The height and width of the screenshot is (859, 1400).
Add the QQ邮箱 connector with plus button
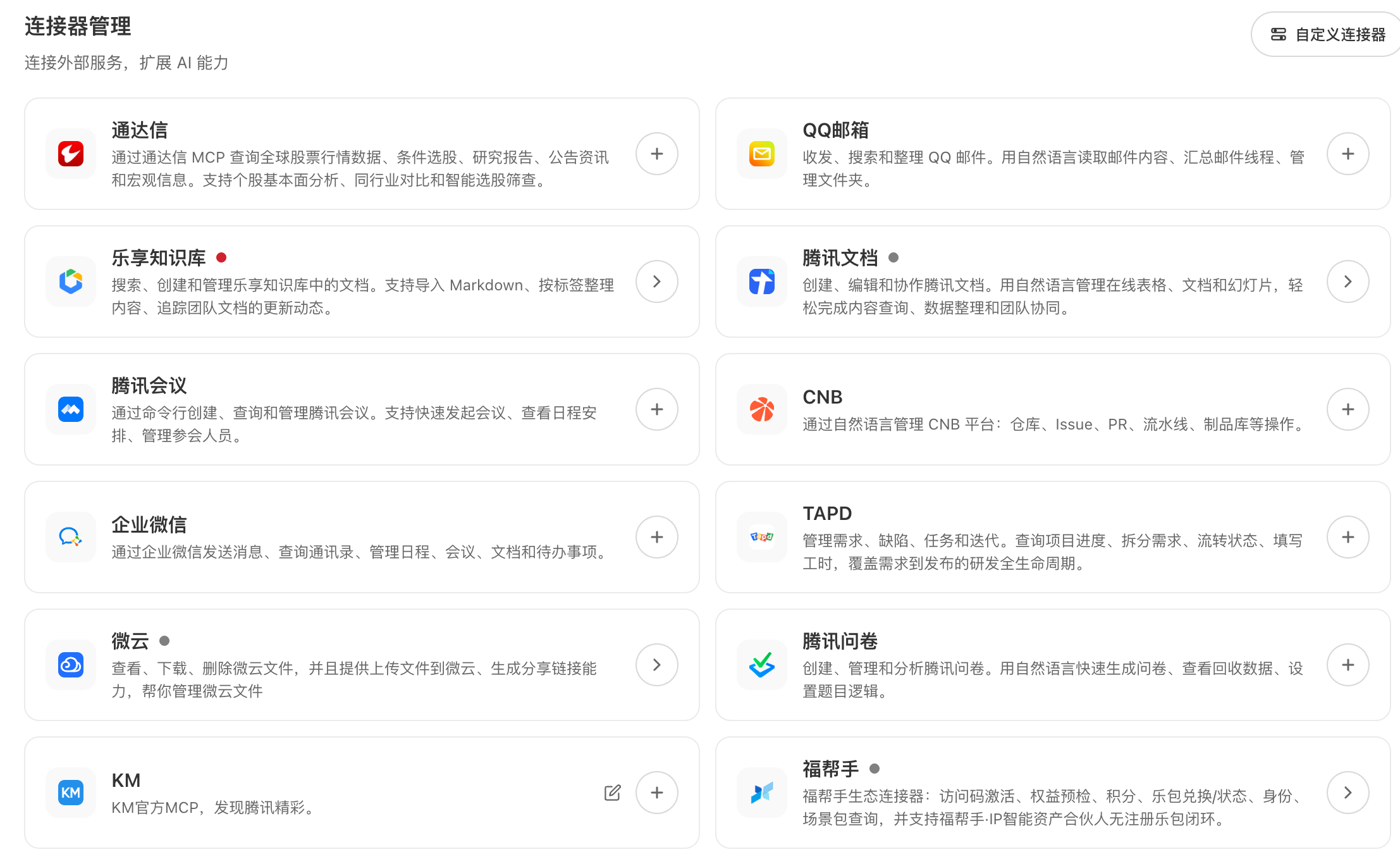tap(1348, 154)
